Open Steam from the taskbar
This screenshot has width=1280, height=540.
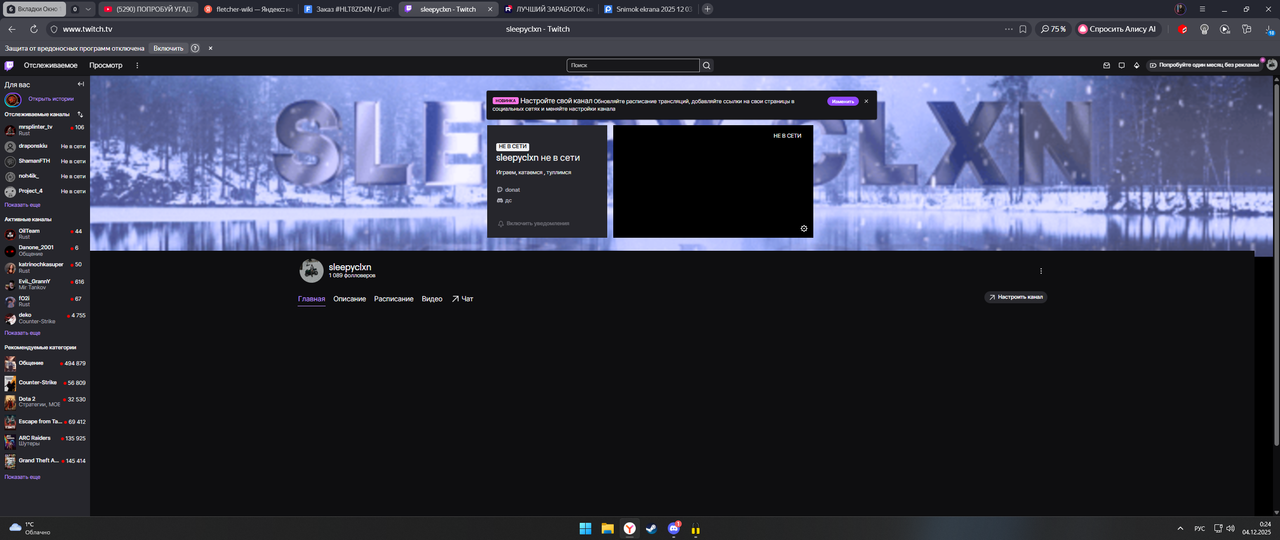pos(651,528)
